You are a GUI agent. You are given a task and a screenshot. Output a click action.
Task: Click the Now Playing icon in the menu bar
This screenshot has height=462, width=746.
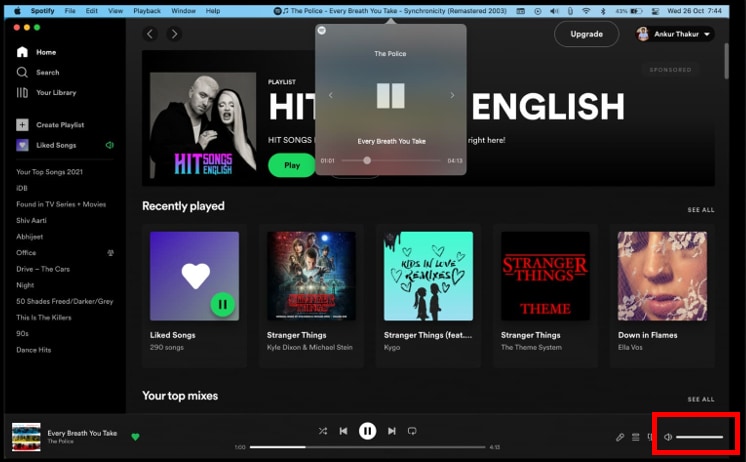pyautogui.click(x=538, y=10)
